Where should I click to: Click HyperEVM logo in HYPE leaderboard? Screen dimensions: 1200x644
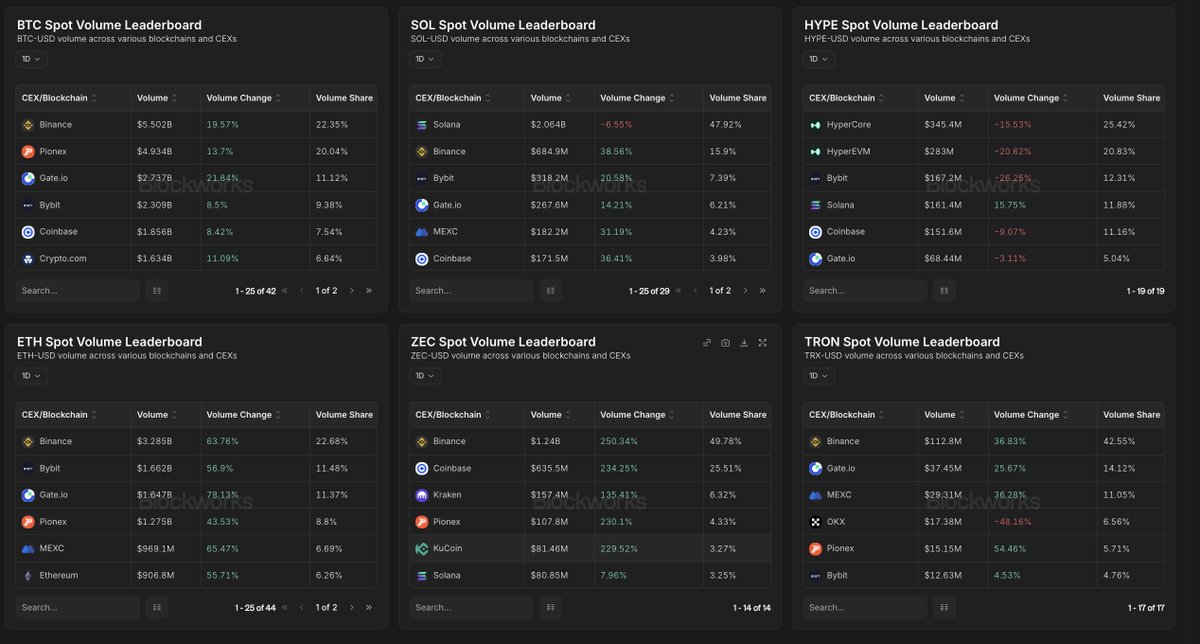pyautogui.click(x=815, y=152)
